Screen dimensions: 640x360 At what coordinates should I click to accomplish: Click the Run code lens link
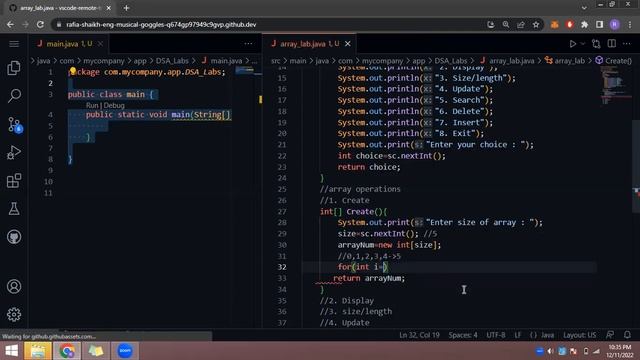[92, 105]
